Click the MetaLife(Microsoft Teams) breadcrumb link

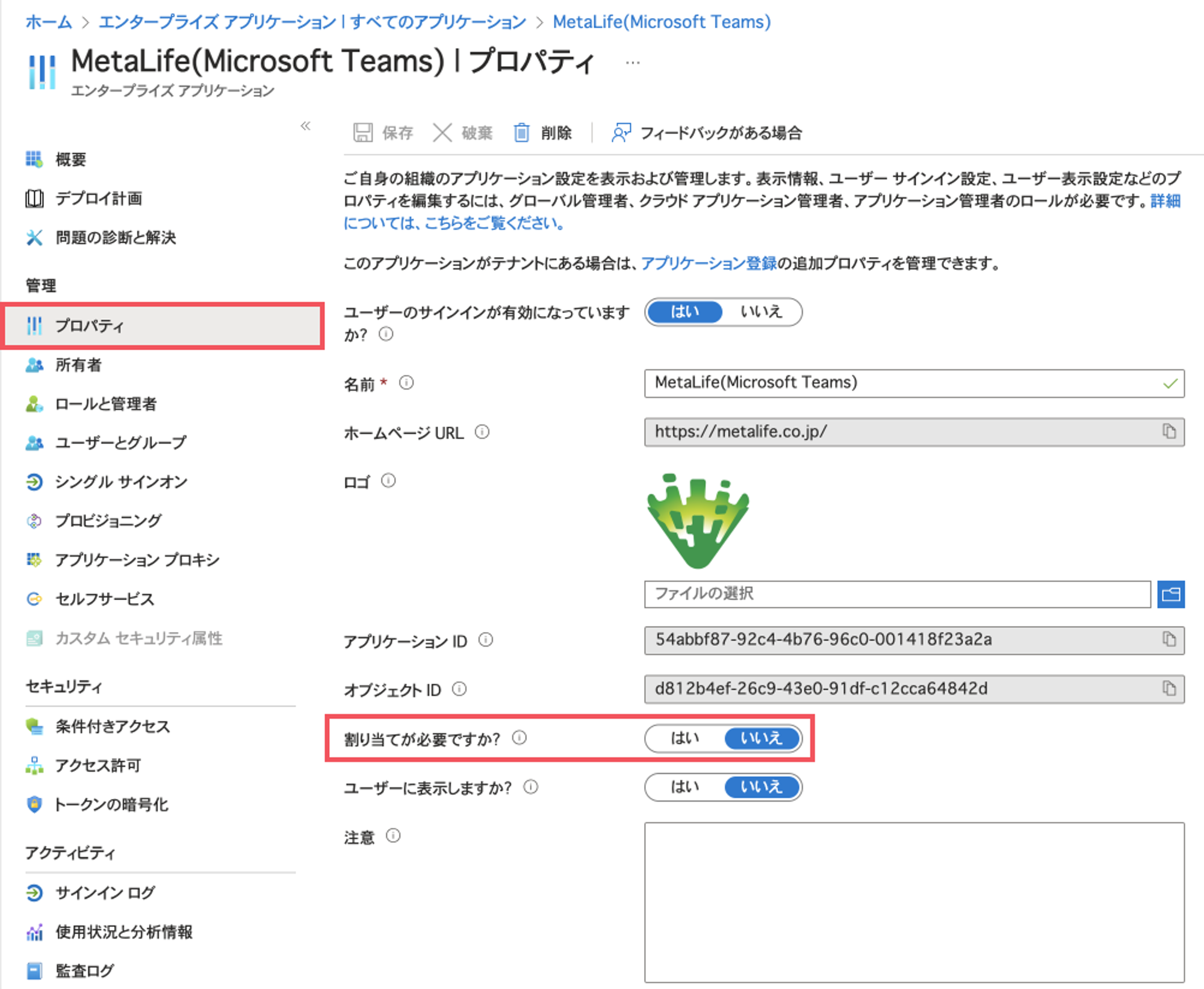point(662,22)
